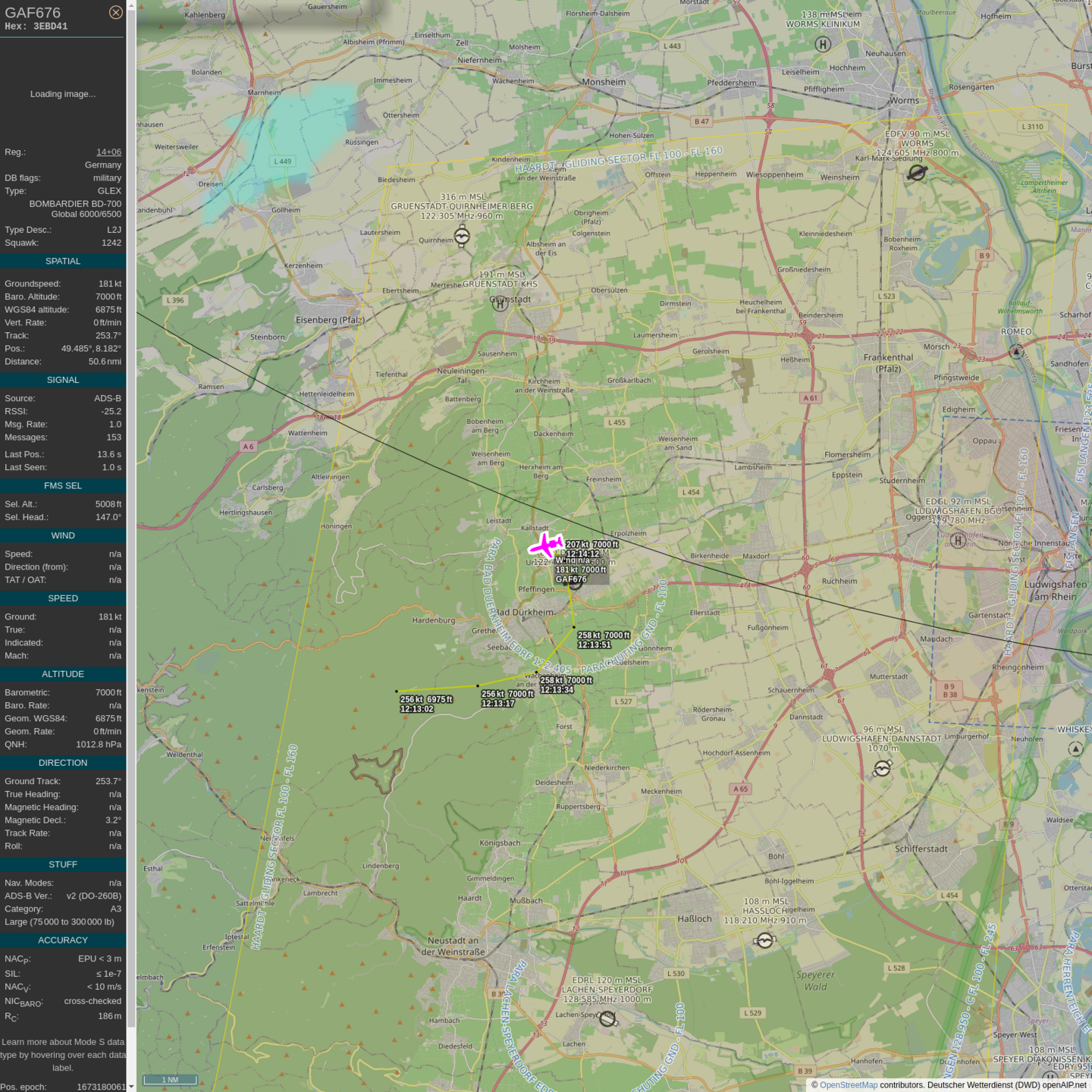Select the Gruenstadt-Quirnheimer Berg glider airfield icon

click(x=462, y=237)
